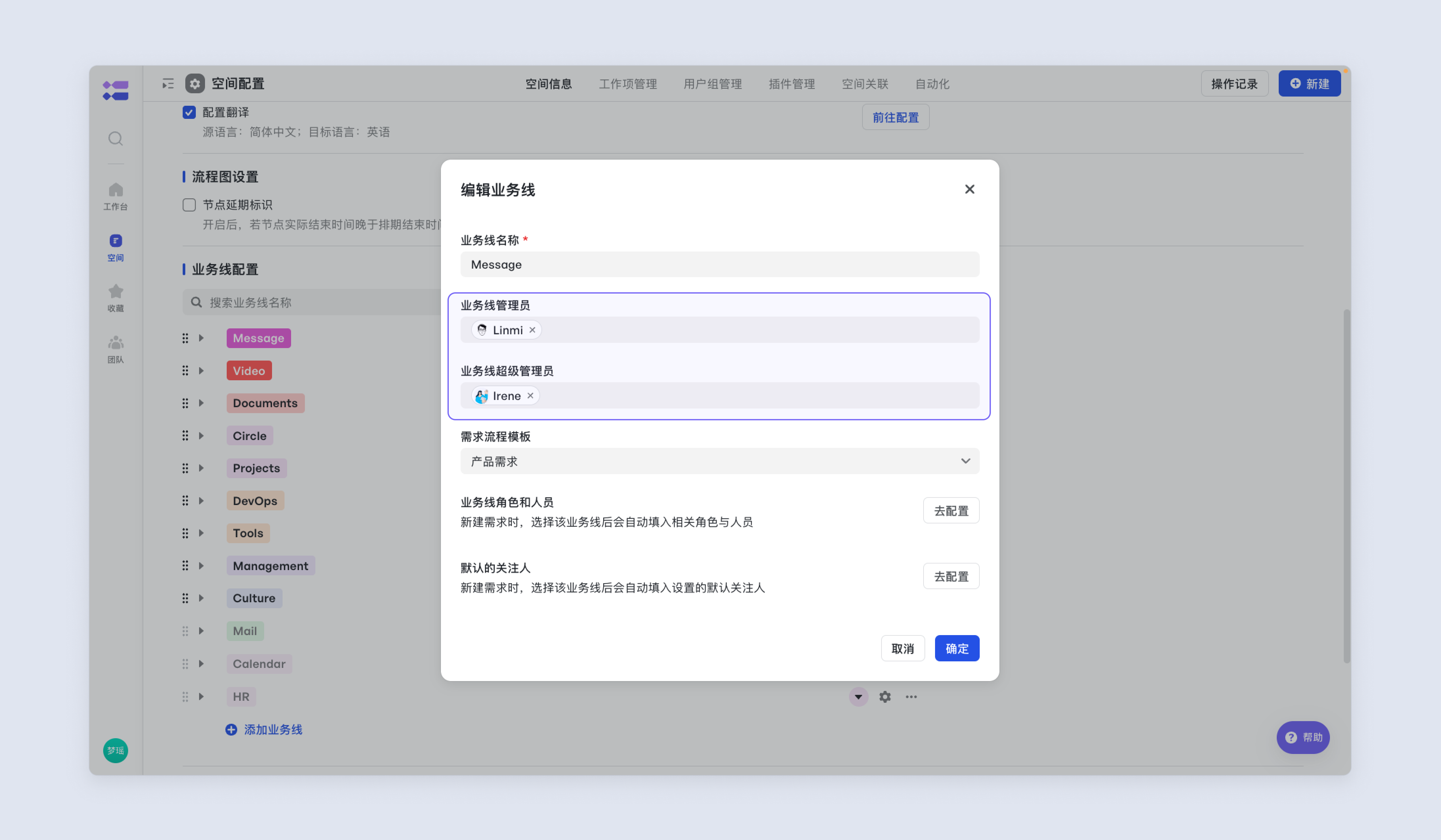
Task: Expand the Tools business line
Action: 201,533
